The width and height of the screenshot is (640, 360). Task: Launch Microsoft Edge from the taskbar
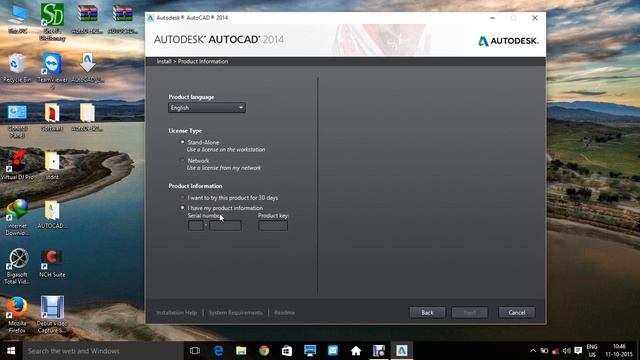point(218,351)
